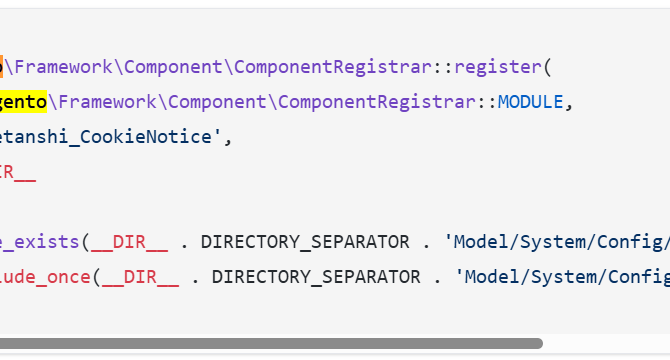Click the blue MODULE constant
This screenshot has height=360, width=670.
point(530,102)
